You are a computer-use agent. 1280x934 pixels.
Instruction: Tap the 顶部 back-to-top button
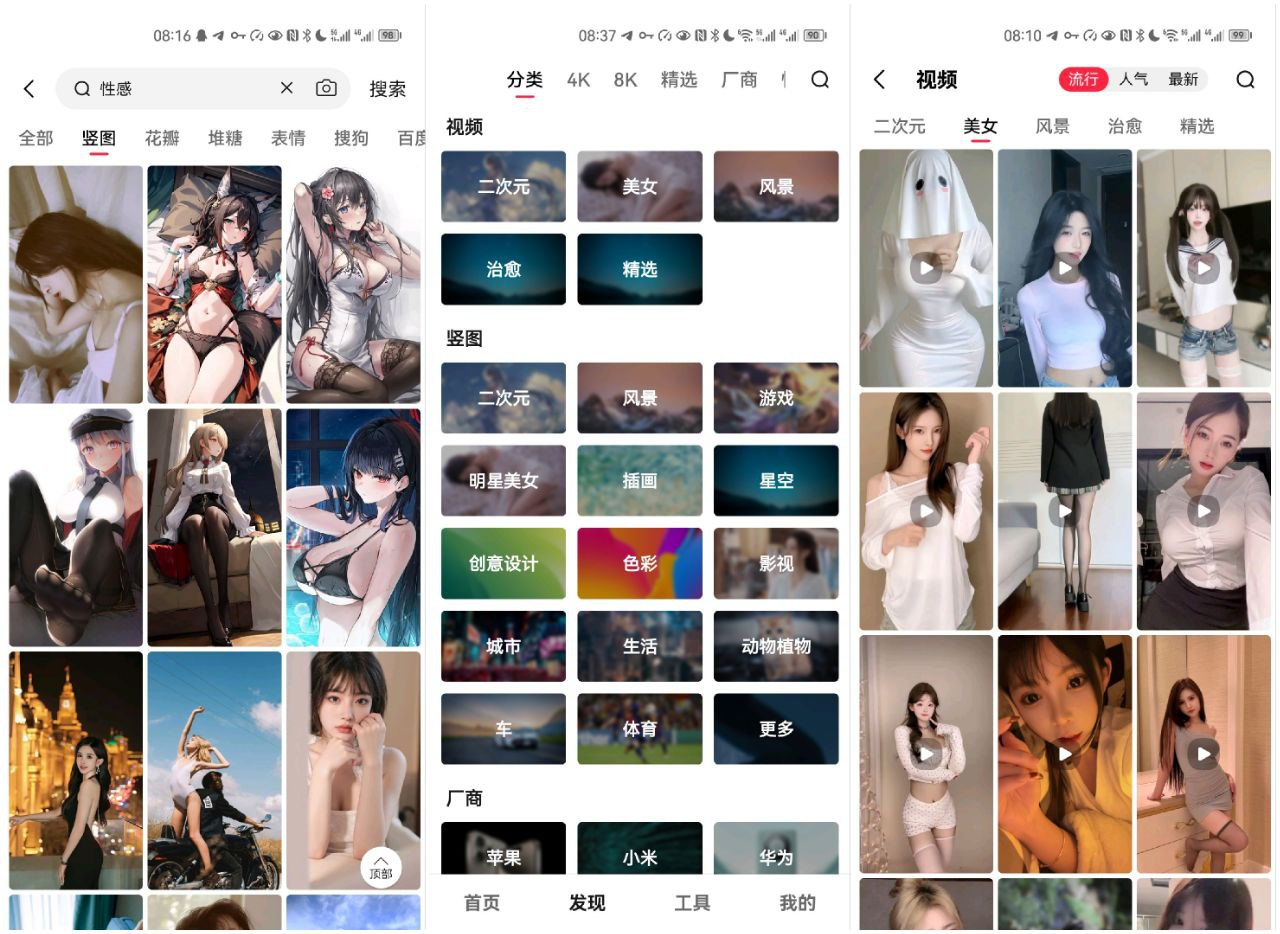coord(381,867)
